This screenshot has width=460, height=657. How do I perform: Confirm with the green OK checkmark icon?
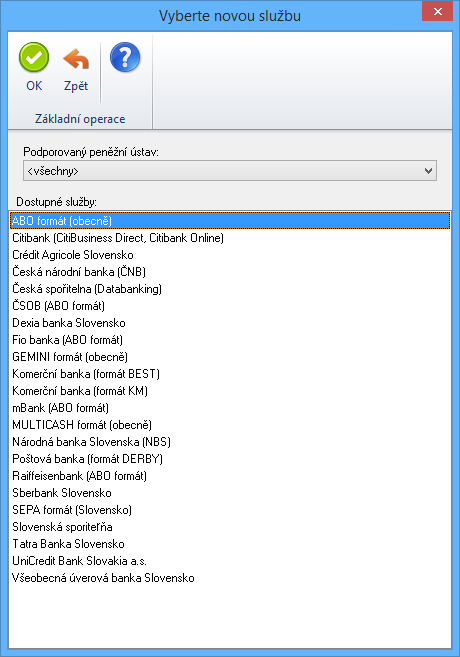pos(34,58)
